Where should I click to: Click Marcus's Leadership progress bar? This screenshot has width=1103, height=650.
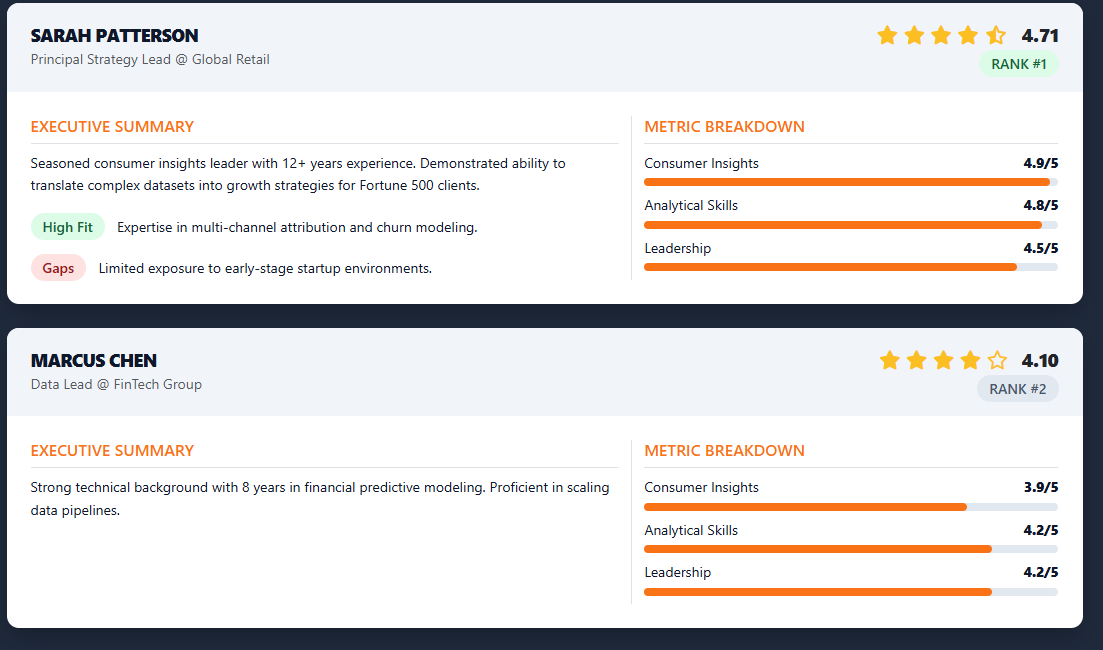(x=850, y=592)
